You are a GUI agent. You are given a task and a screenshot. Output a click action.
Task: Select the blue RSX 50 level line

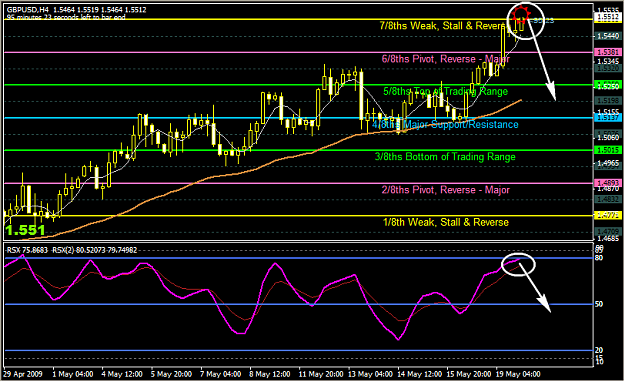click(298, 304)
